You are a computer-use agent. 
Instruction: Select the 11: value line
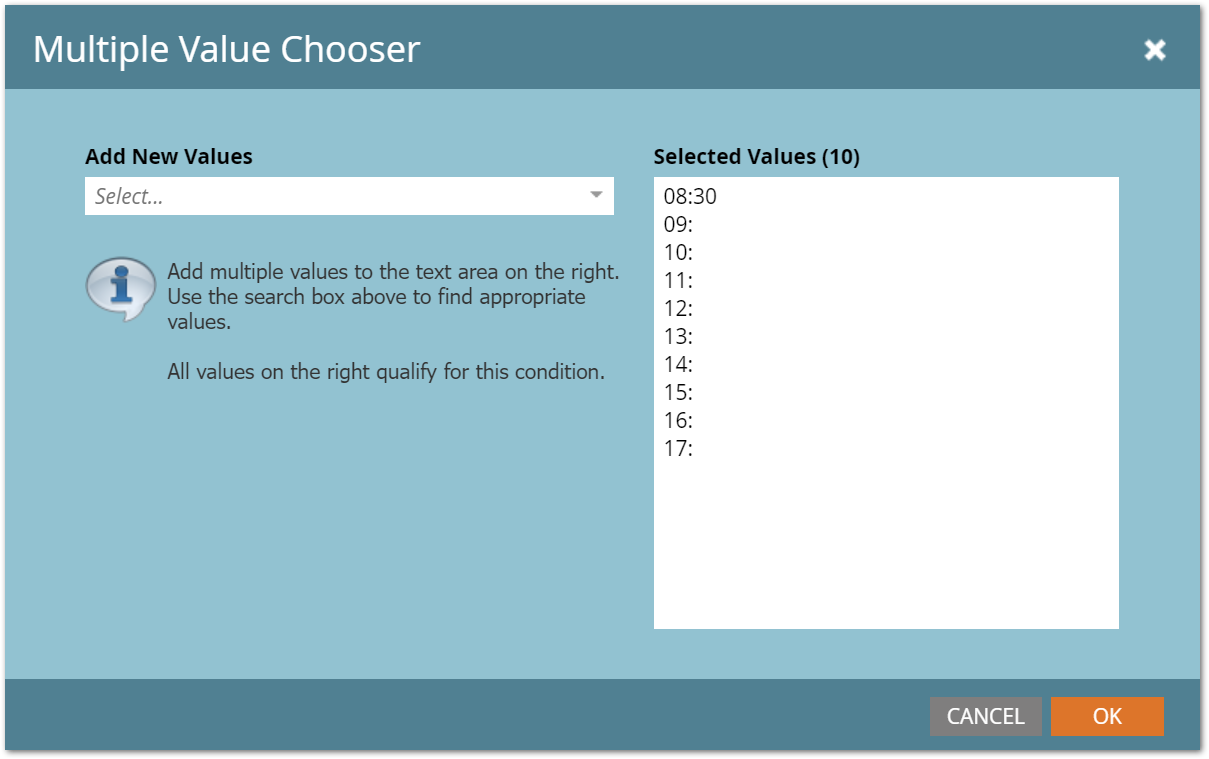tap(679, 281)
